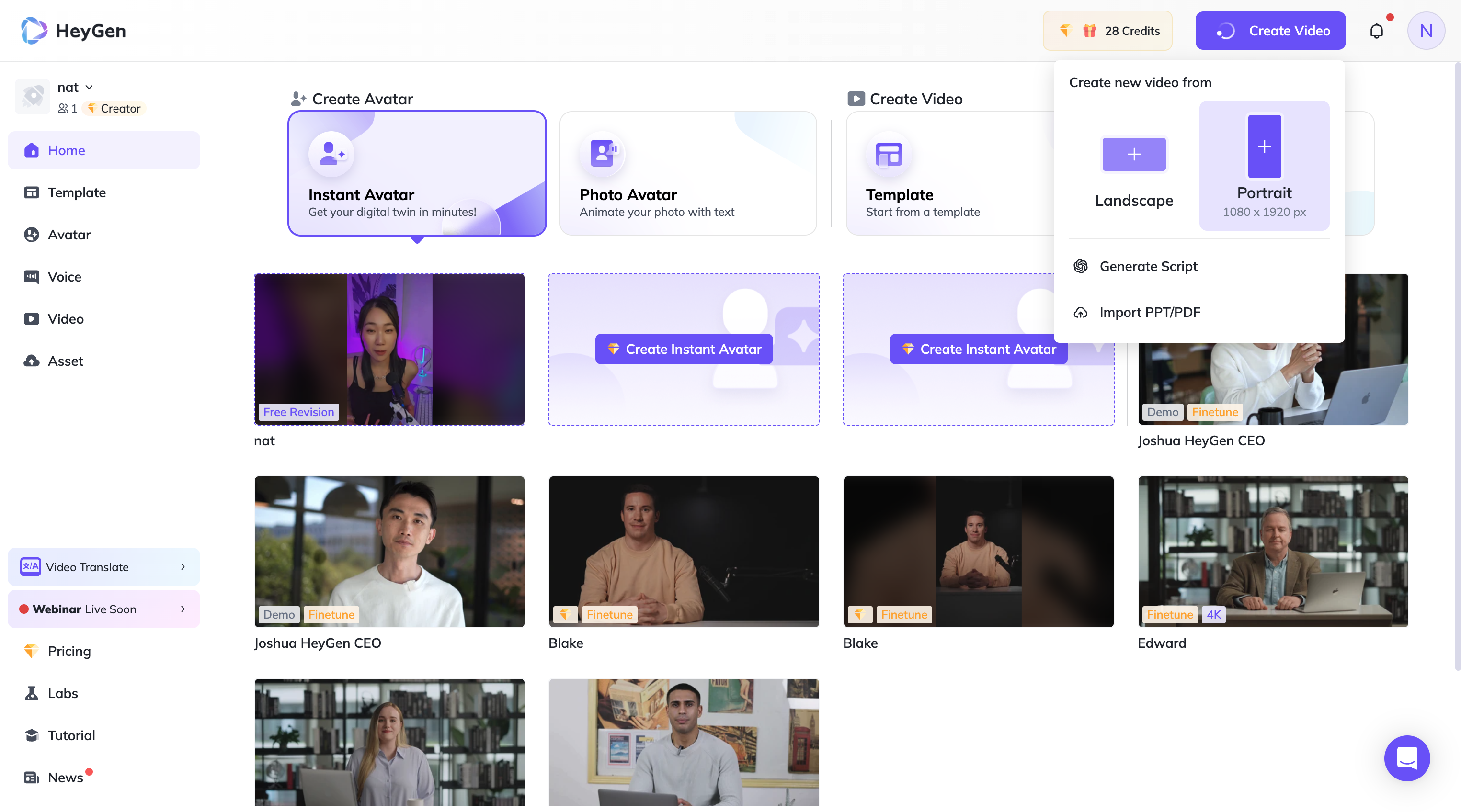Click the first Create Instant Avatar button

[x=684, y=350]
